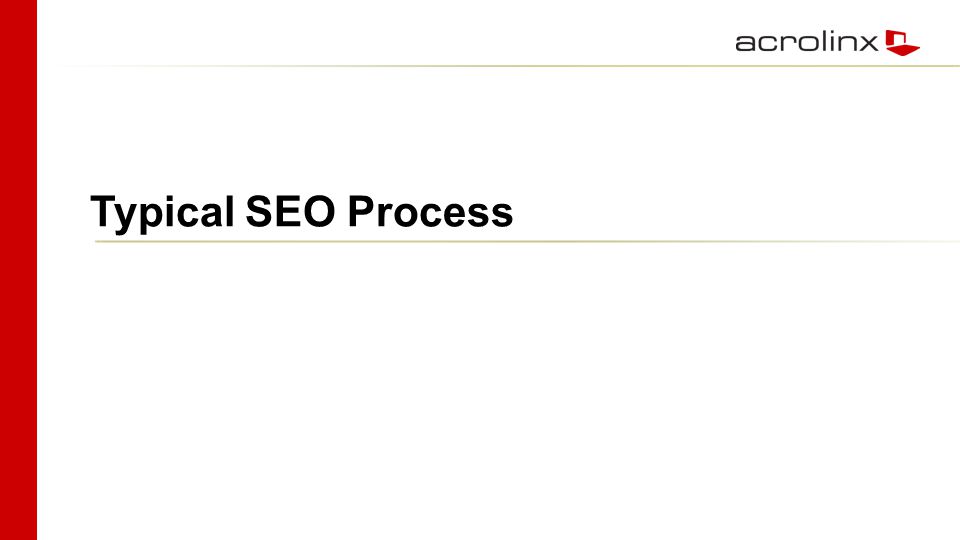960x540 pixels.
Task: Click the letter l in acrolinx
Action: pyautogui.click(x=822, y=42)
